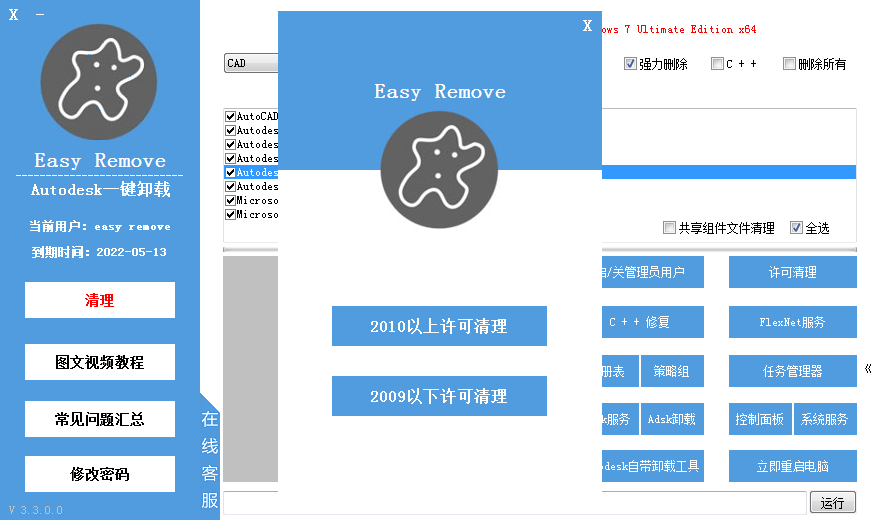
Task: Uncheck the AutoCAD list item checkbox
Action: click(x=230, y=116)
